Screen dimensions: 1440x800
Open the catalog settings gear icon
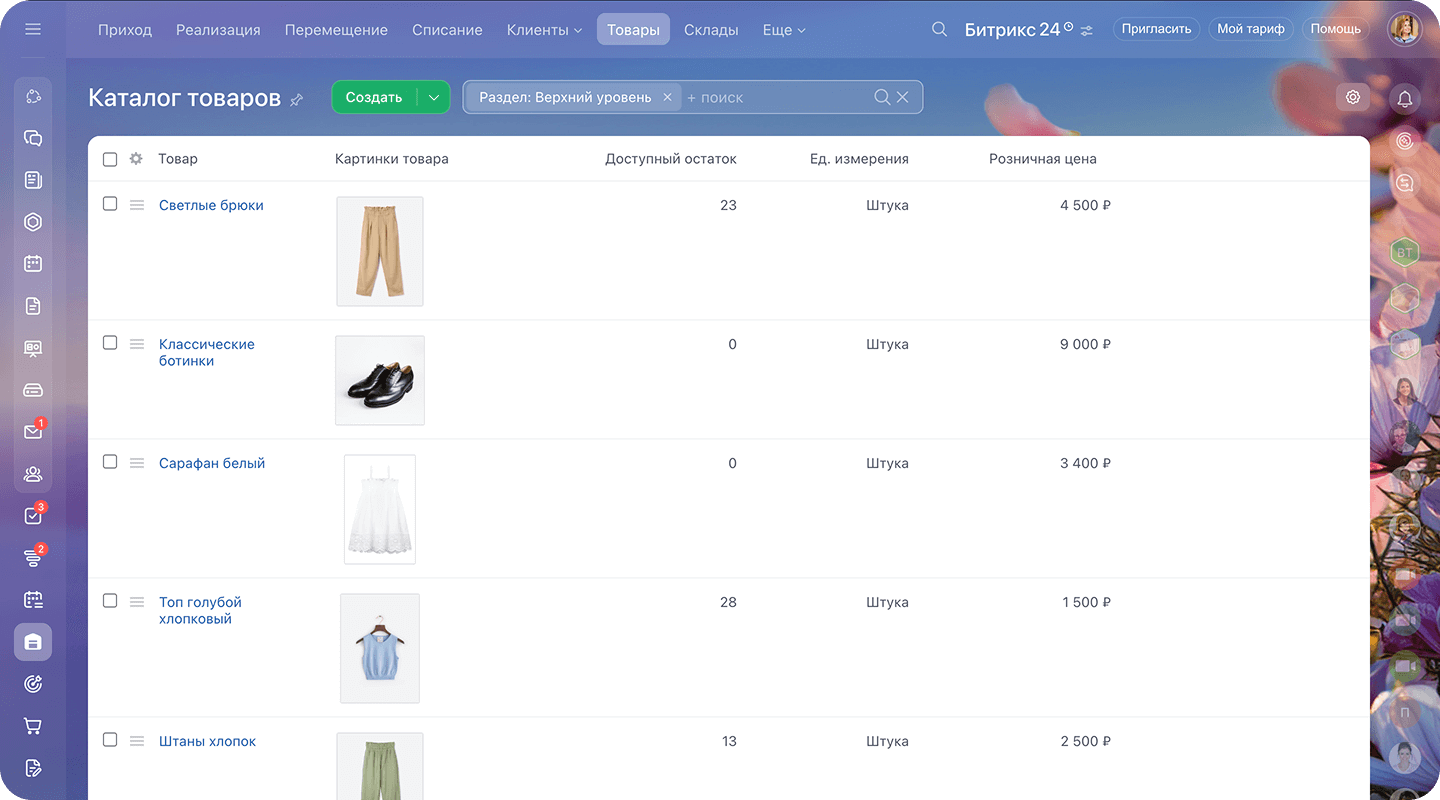click(x=1353, y=97)
